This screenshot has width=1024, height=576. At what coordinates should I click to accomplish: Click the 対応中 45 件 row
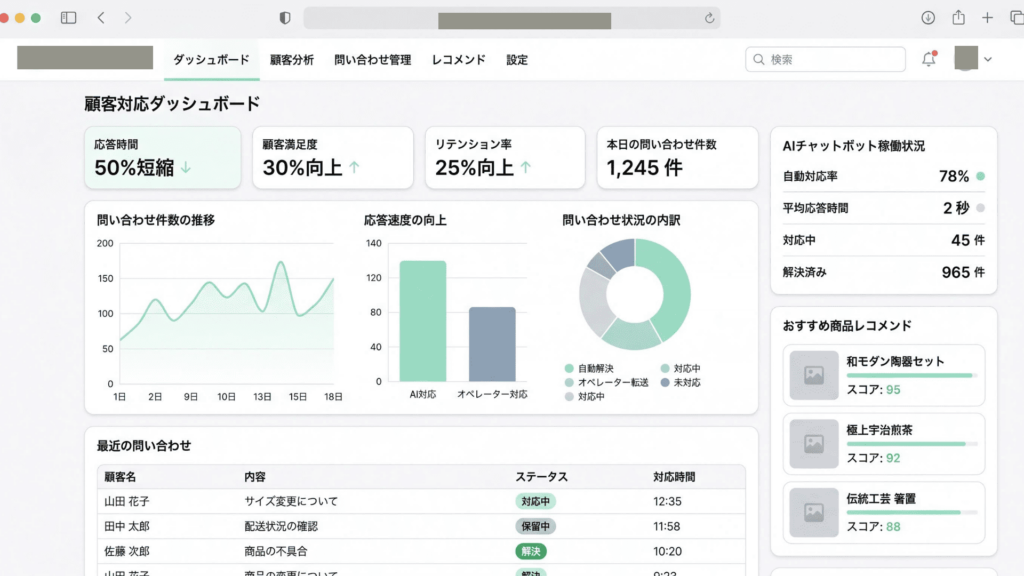point(884,240)
